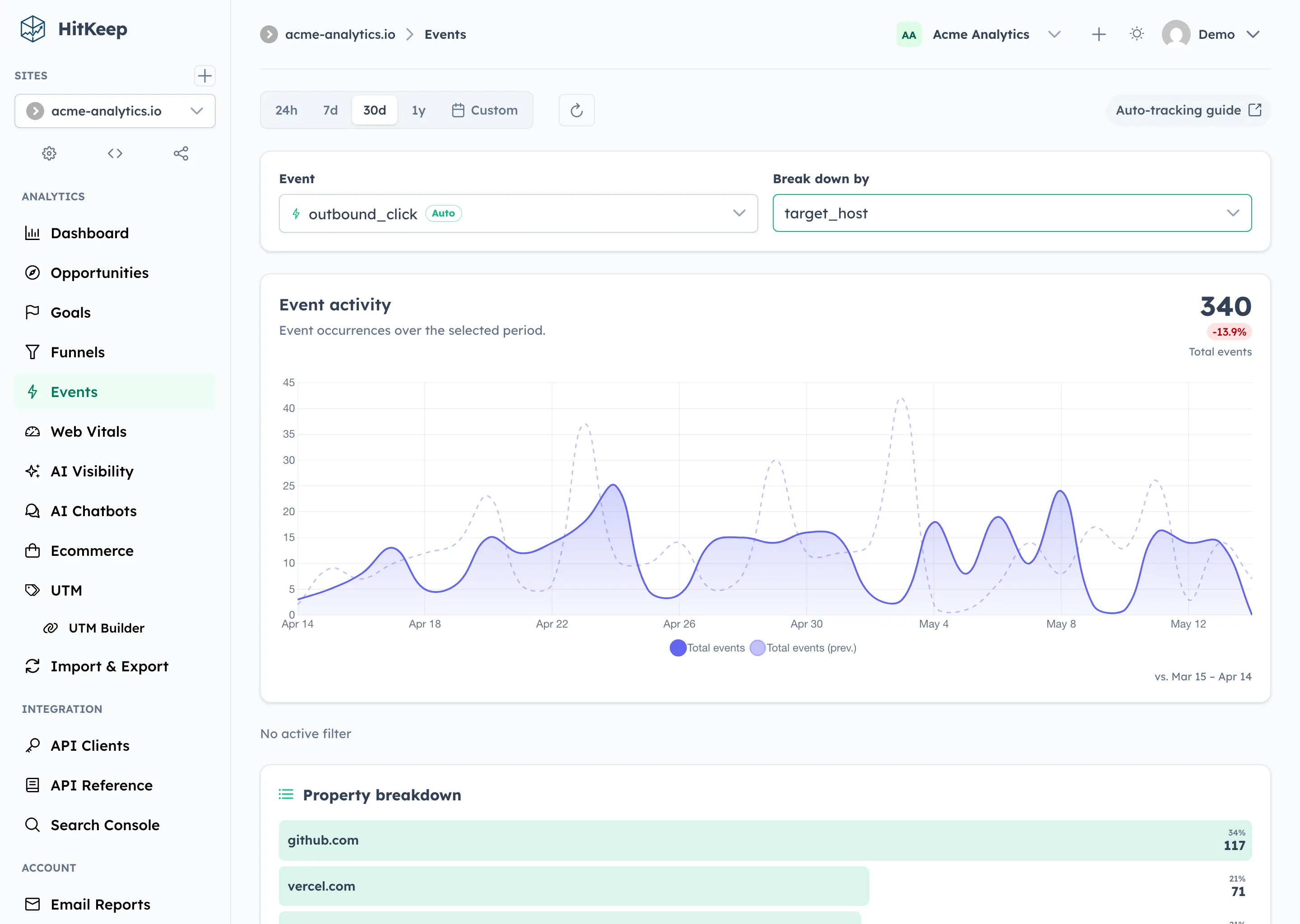Click the Ecommerce bag icon
This screenshot has width=1300, height=924.
(x=32, y=551)
